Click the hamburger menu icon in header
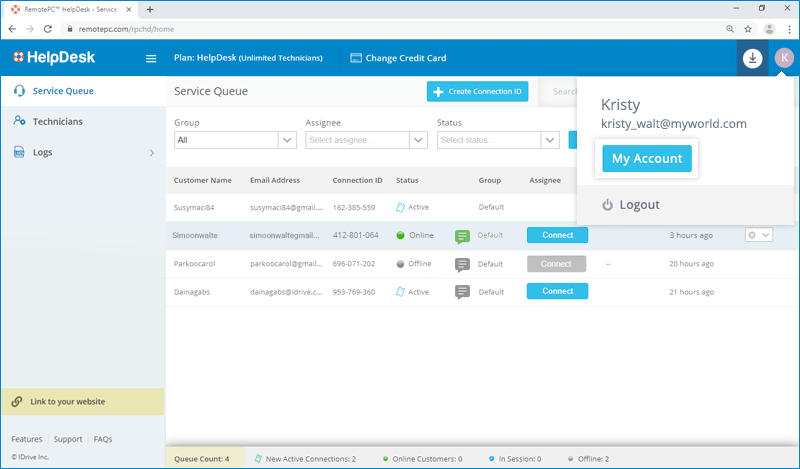The image size is (800, 469). click(x=151, y=59)
